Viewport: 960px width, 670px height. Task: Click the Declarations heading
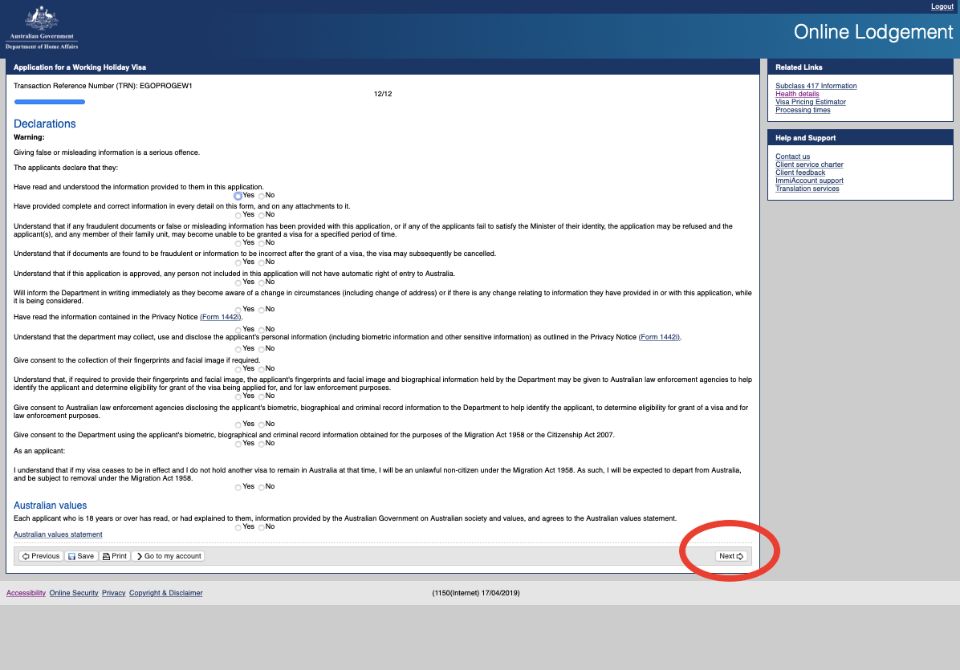point(45,124)
